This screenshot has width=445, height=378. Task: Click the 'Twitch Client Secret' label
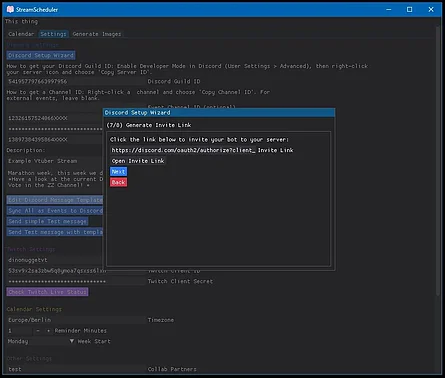pos(180,281)
